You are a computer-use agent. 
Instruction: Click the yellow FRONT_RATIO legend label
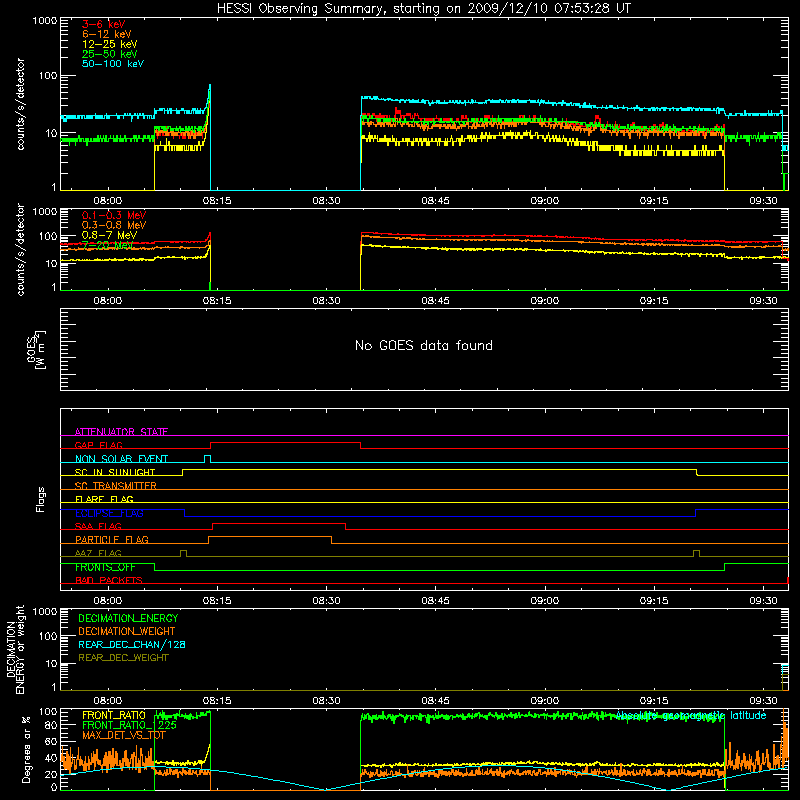pos(114,715)
